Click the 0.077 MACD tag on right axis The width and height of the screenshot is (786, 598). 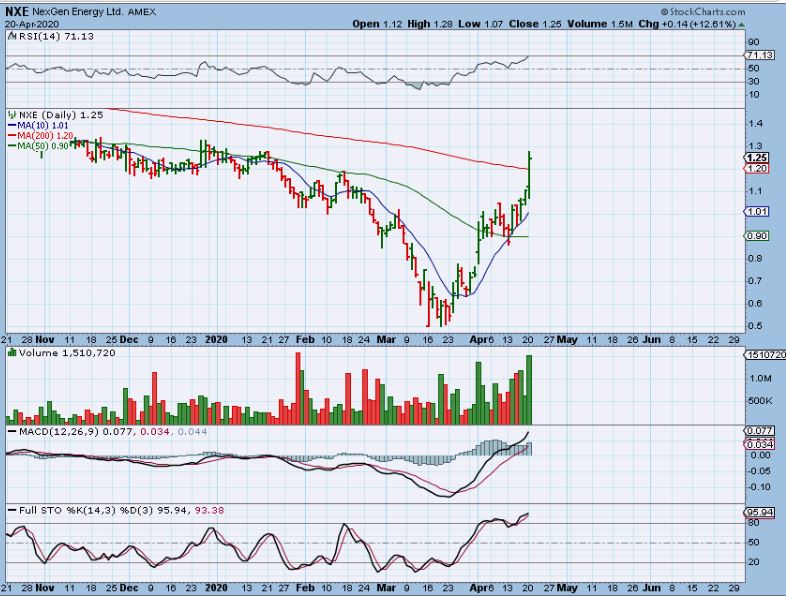(x=758, y=431)
